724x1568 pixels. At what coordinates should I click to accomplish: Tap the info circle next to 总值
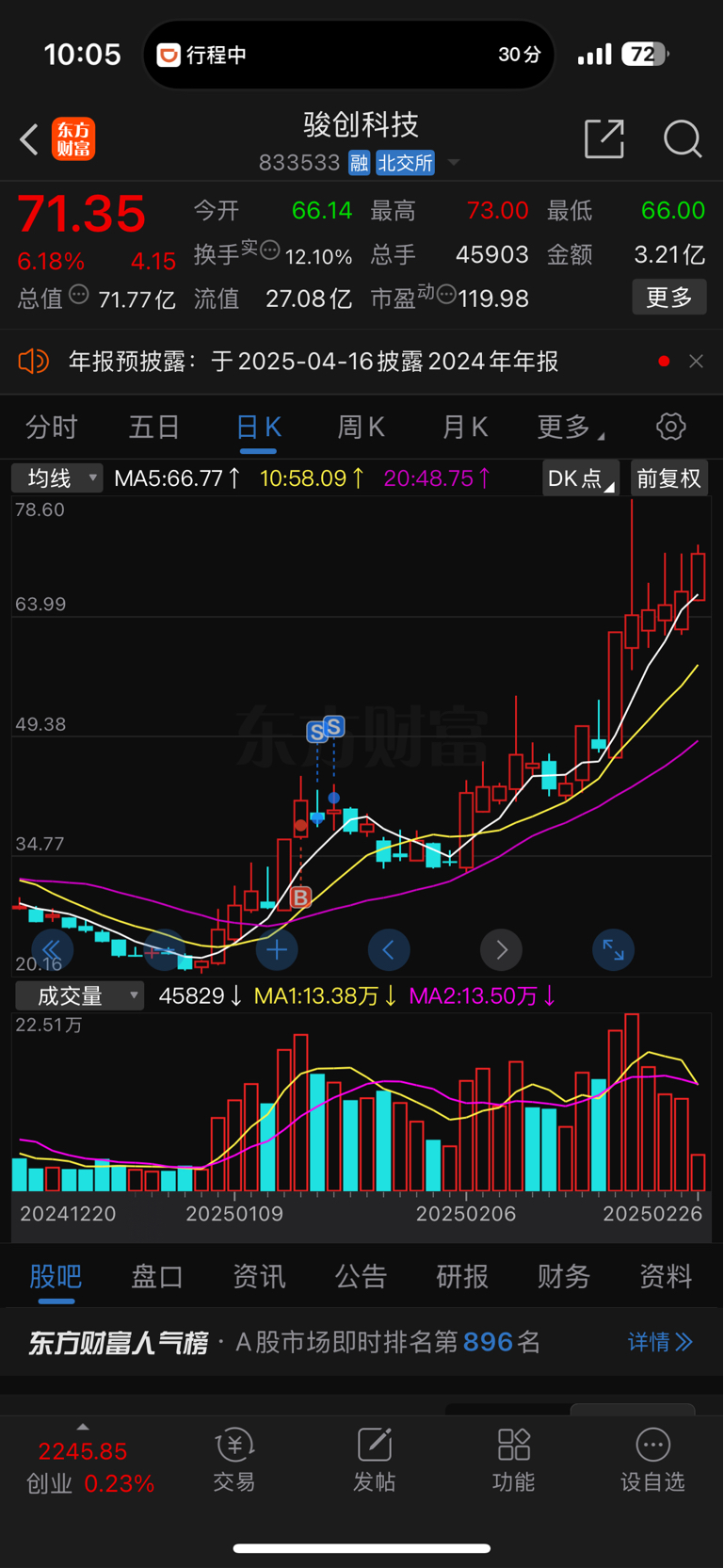[79, 295]
